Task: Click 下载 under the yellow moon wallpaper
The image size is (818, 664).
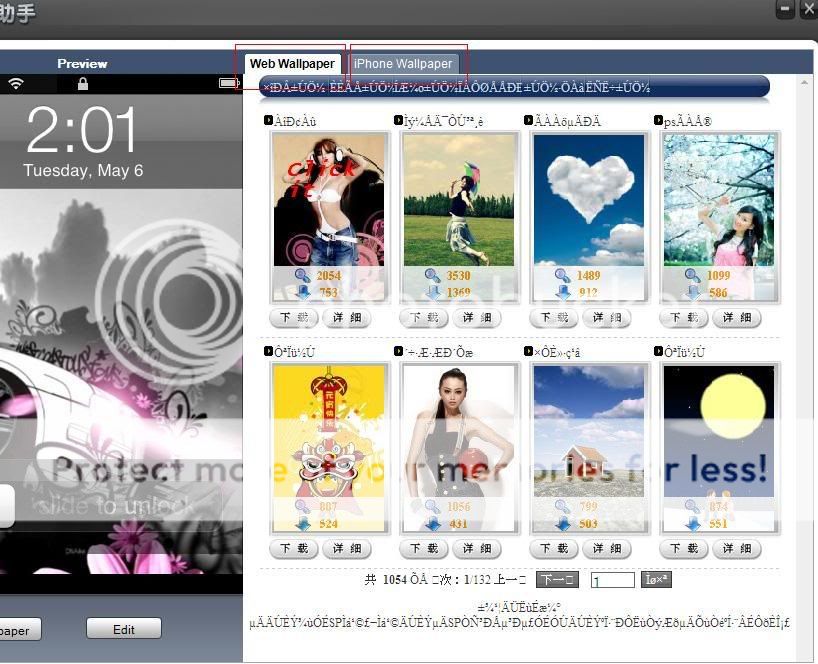Action: point(683,549)
